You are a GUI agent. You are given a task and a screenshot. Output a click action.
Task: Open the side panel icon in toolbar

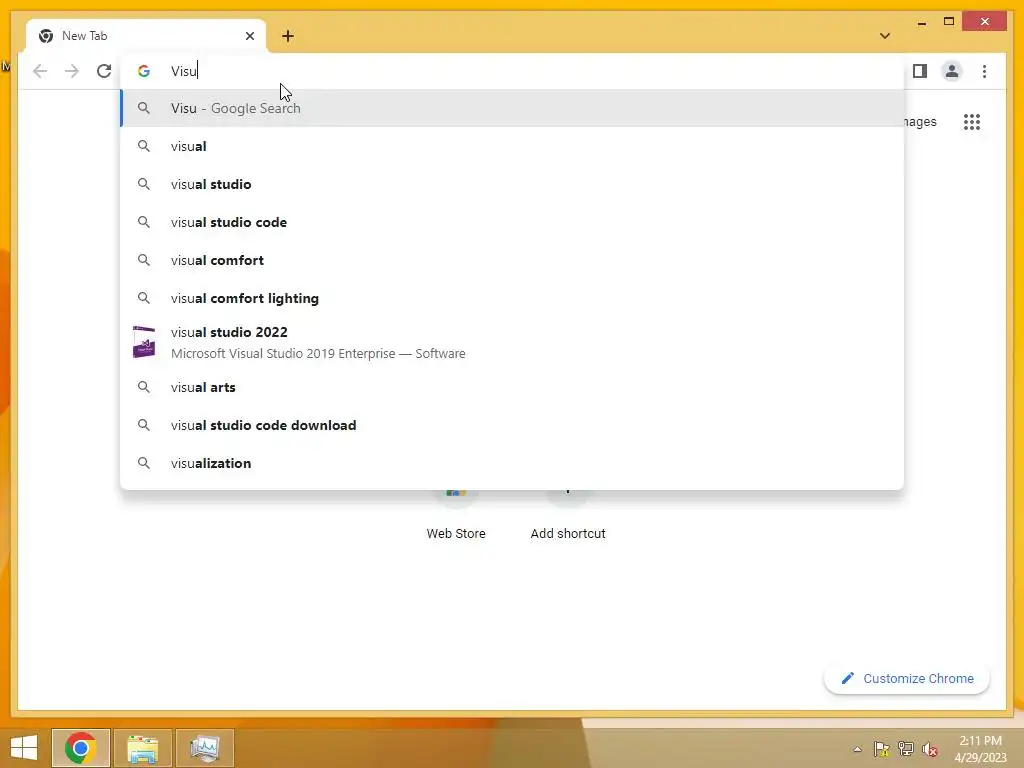point(920,71)
